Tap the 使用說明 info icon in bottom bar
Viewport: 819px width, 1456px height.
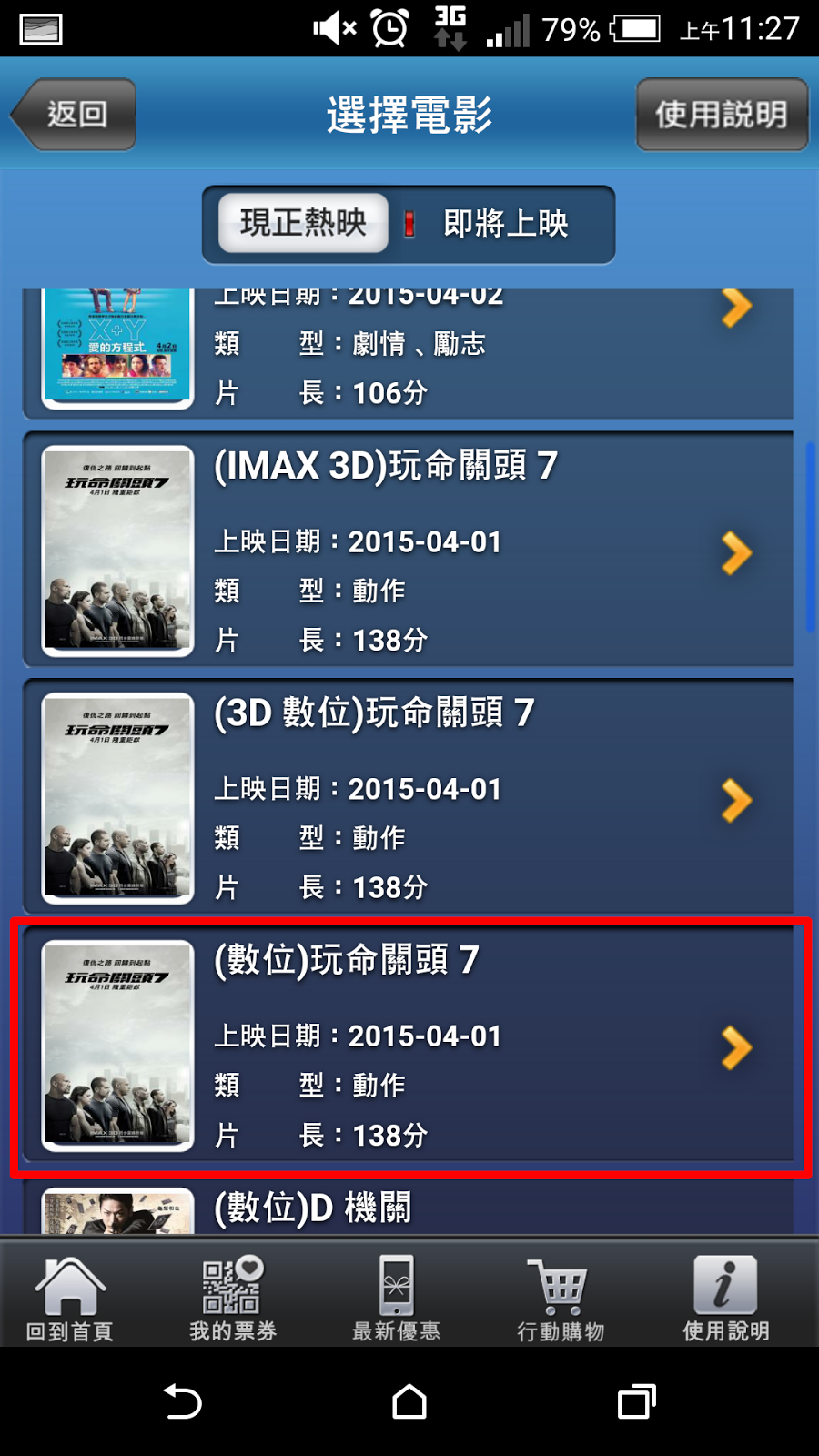pos(725,1285)
